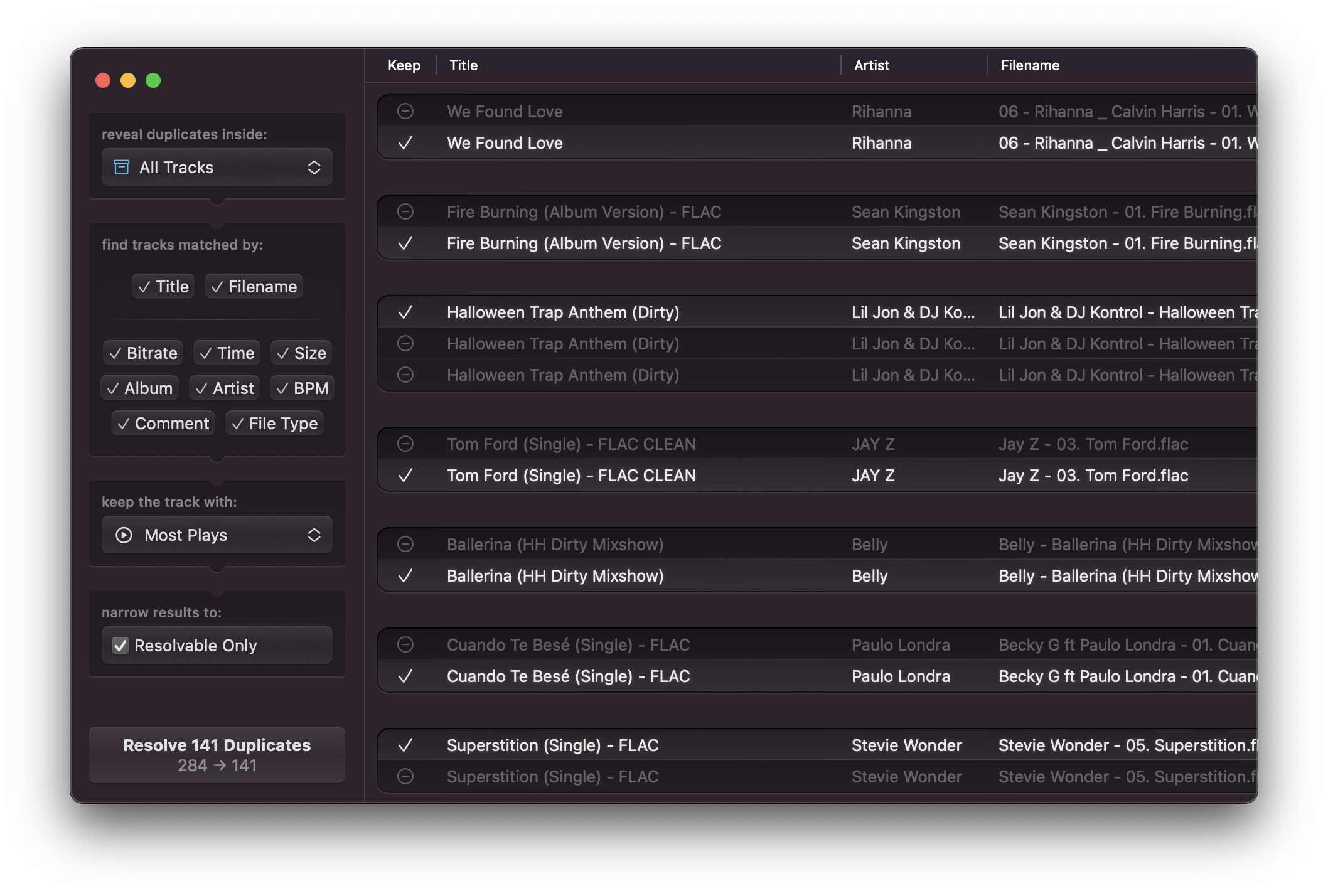This screenshot has height=896, width=1328.
Task: Toggle off the BPM matching criterion
Action: click(x=302, y=388)
